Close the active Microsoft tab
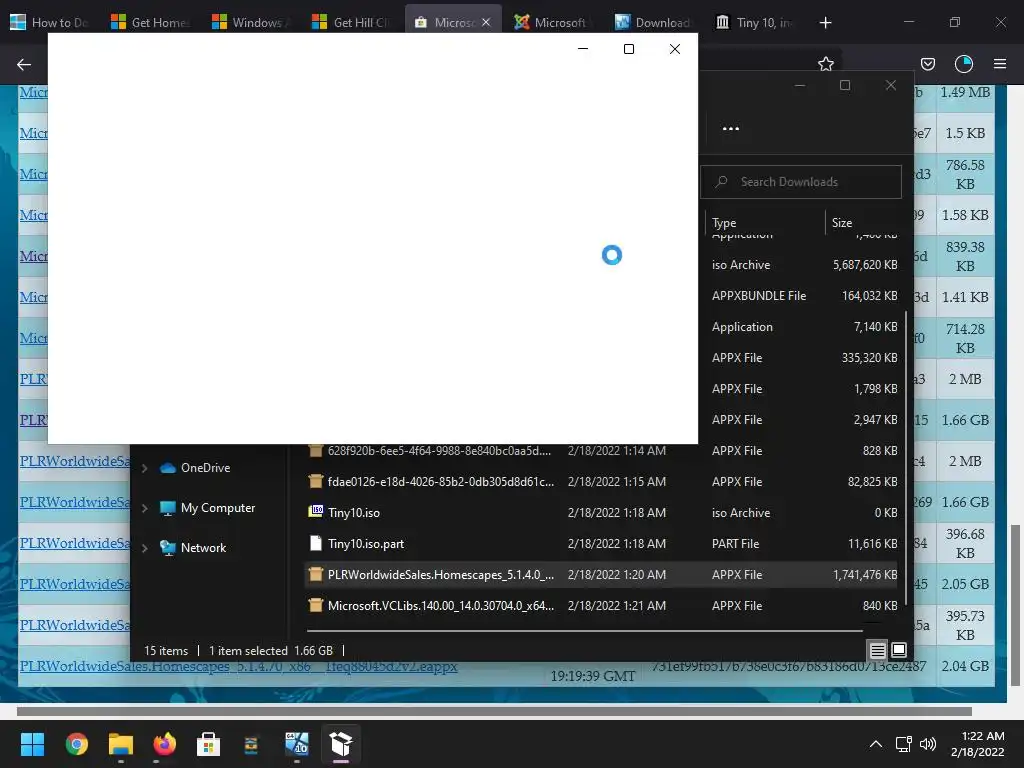The width and height of the screenshot is (1024, 768). click(486, 23)
